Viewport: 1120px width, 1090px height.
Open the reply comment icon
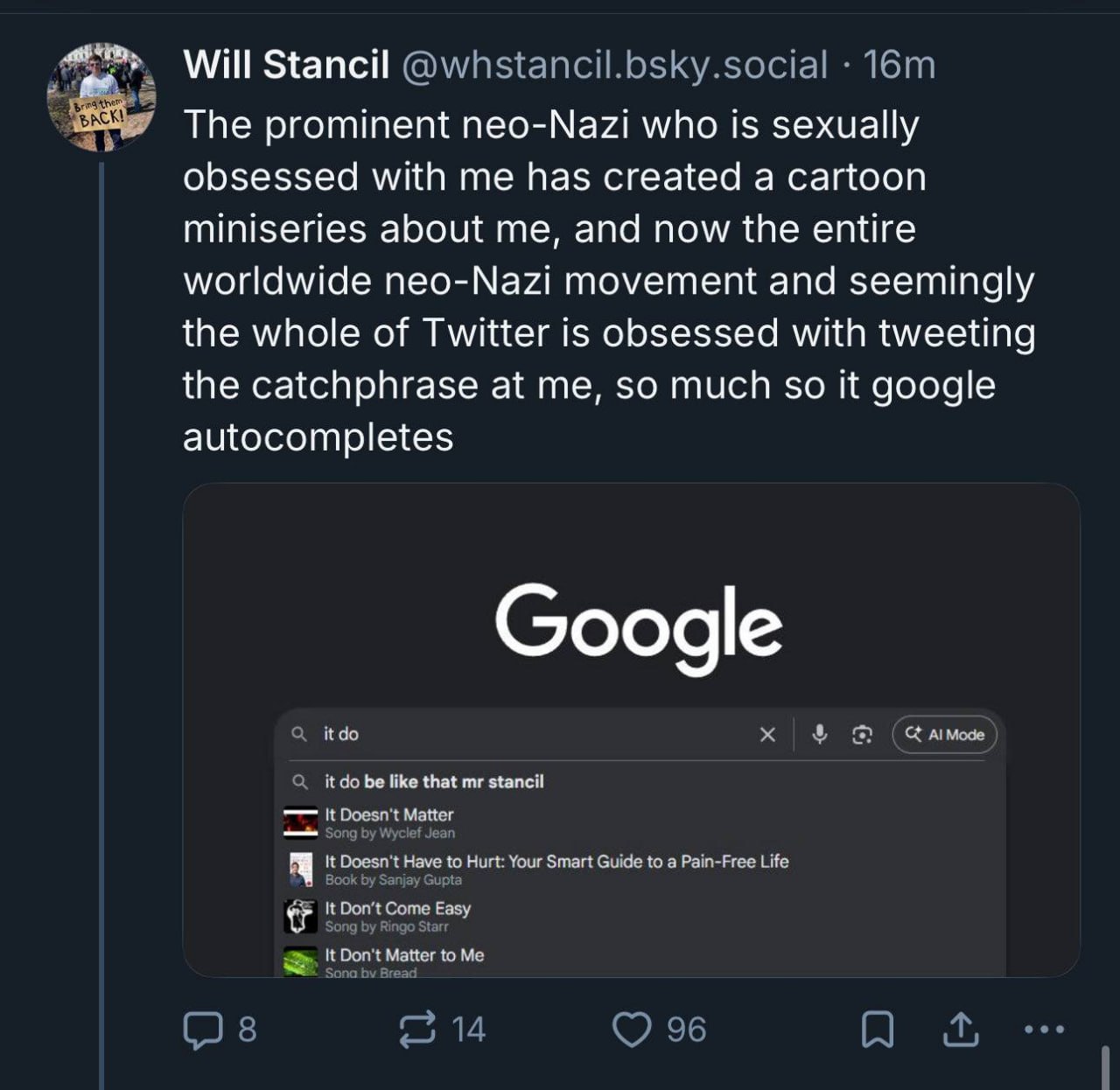coord(202,1030)
